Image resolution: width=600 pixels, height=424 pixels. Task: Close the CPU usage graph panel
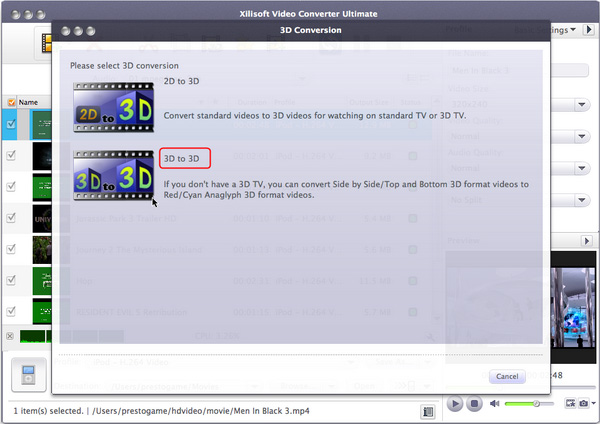click(x=10, y=336)
